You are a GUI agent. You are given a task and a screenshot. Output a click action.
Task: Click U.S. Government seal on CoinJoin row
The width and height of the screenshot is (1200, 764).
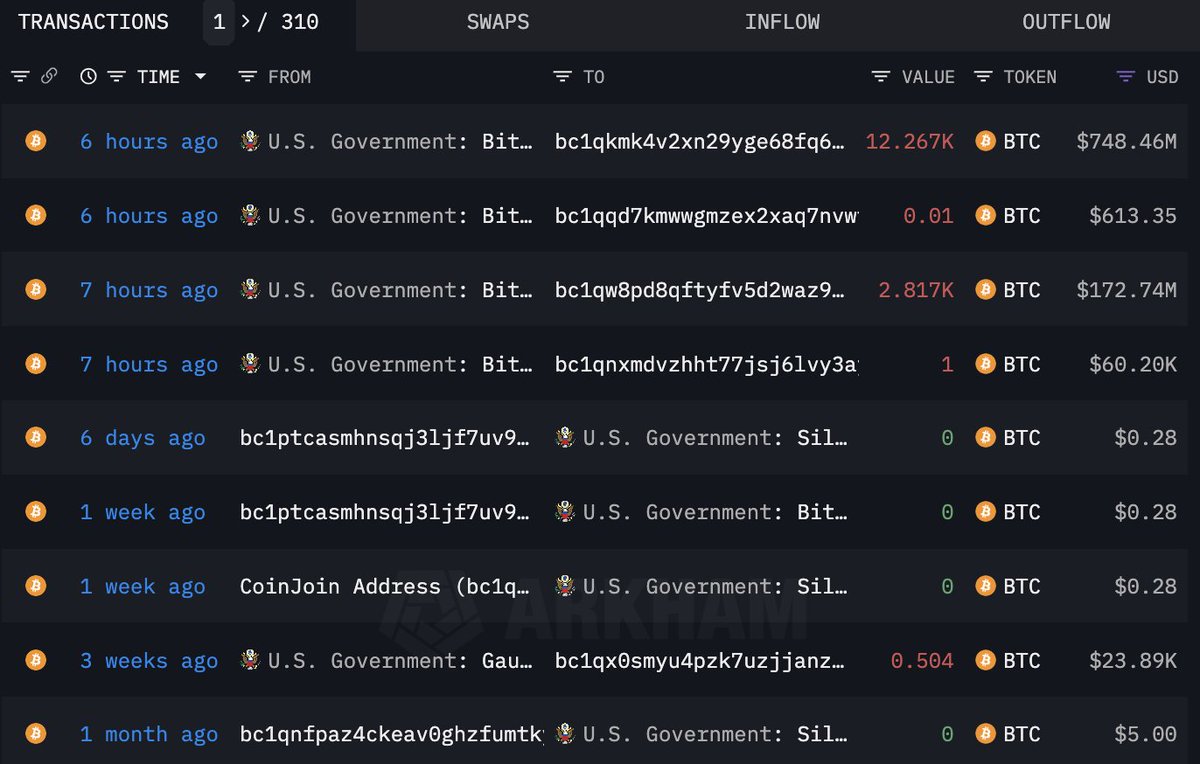(566, 586)
